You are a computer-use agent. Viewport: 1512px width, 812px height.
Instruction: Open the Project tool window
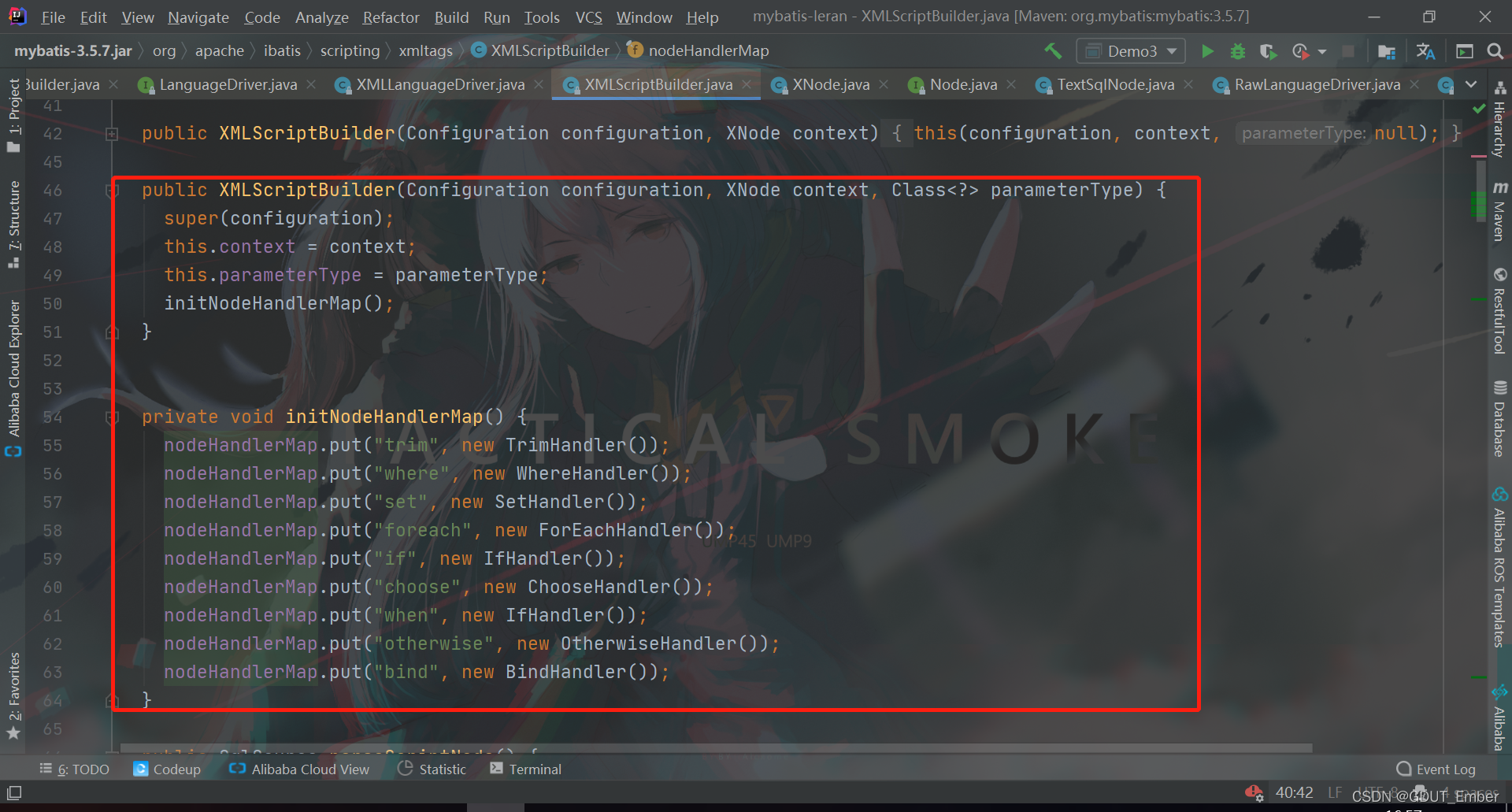pyautogui.click(x=13, y=115)
